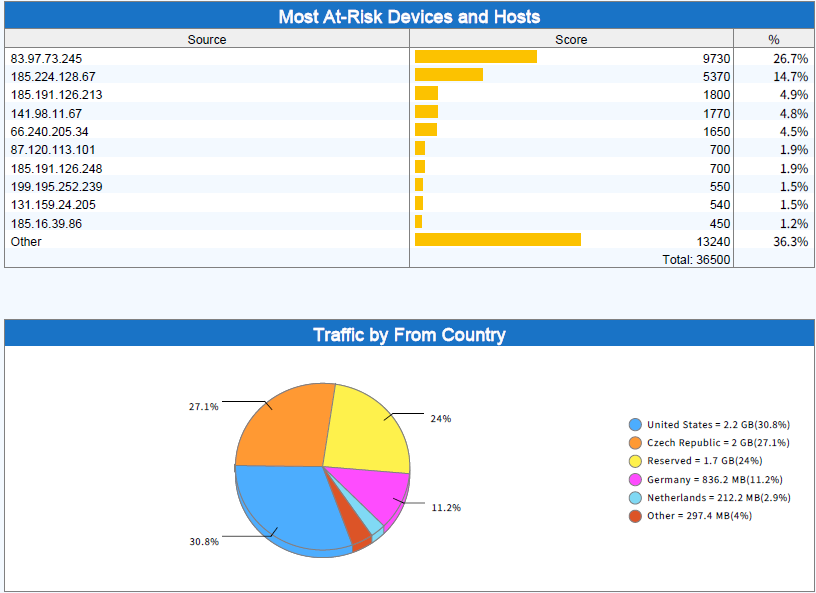This screenshot has width=816, height=593.
Task: Click the 14.7% percentage cell
Action: tap(790, 77)
